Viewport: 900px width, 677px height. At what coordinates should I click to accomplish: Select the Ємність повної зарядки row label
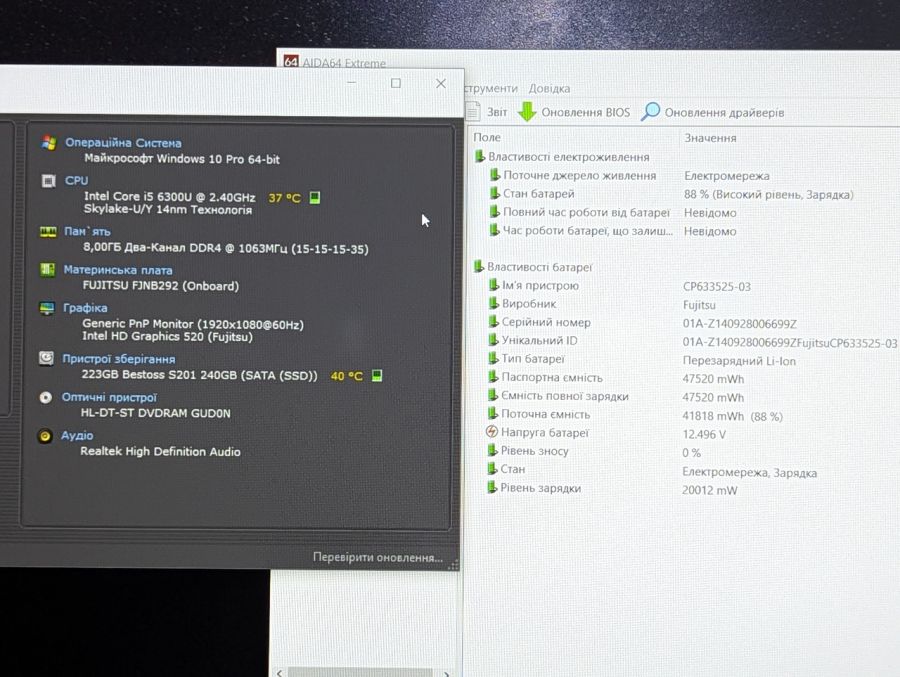565,396
